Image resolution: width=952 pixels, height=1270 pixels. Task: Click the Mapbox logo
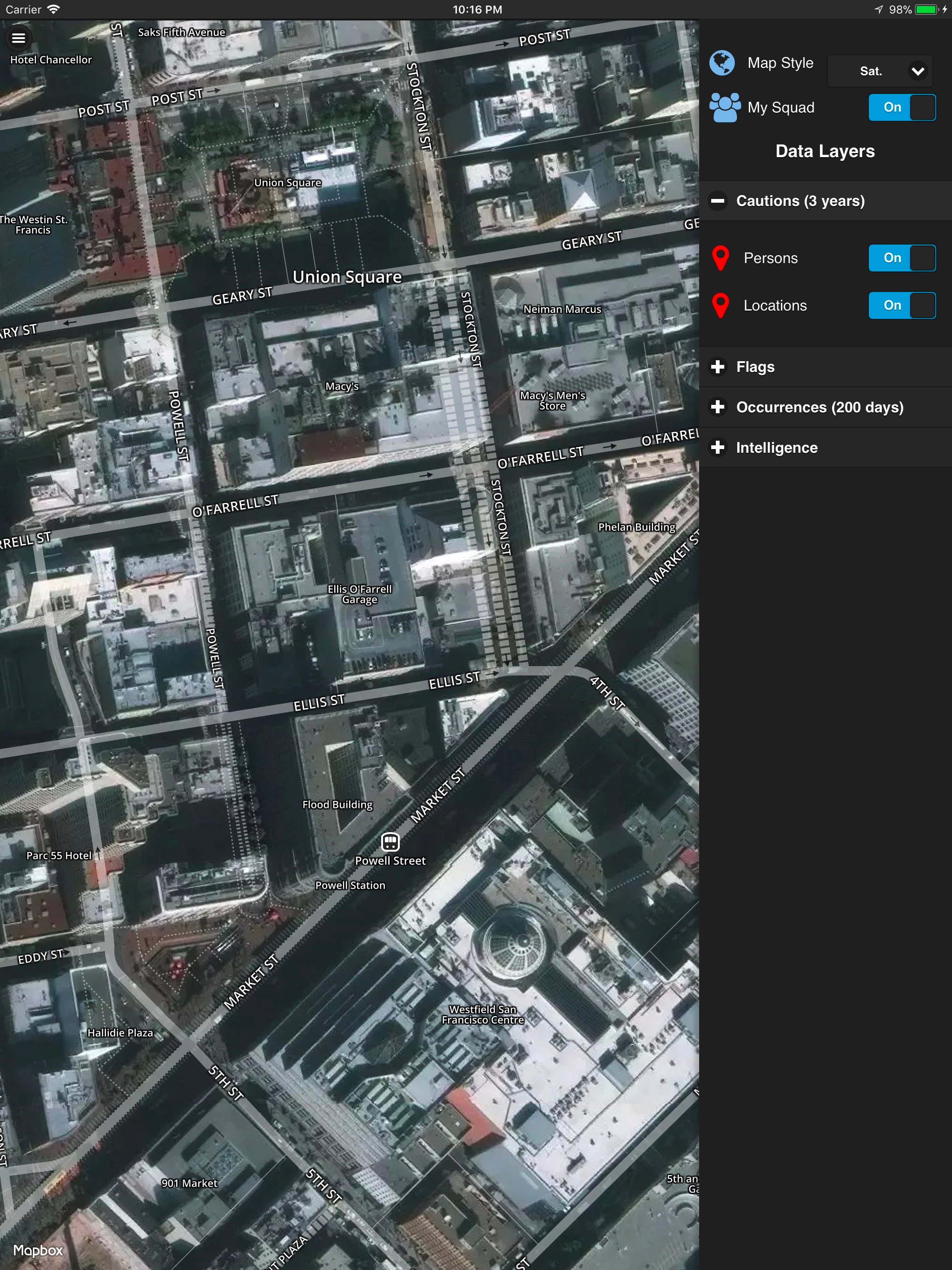(x=38, y=1250)
